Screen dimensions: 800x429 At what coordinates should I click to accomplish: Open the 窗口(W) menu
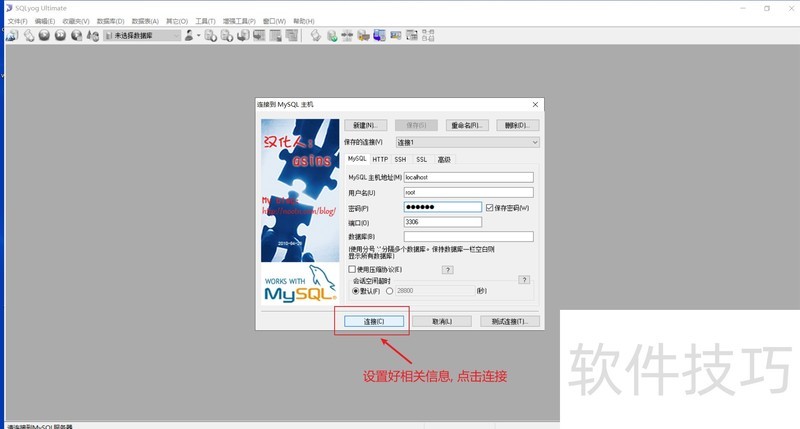[274, 21]
